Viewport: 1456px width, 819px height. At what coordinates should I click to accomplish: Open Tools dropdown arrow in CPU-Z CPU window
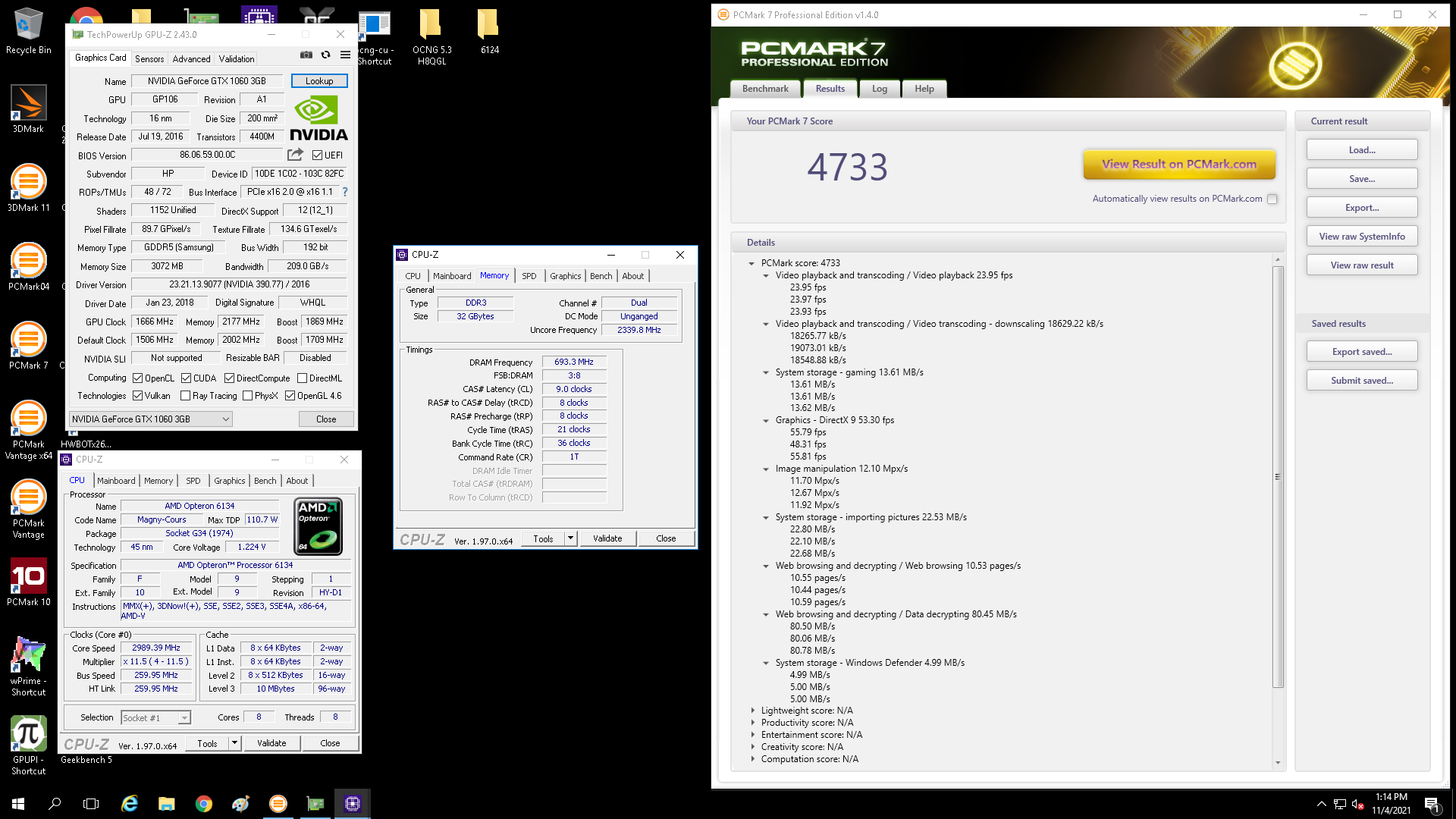pyautogui.click(x=234, y=743)
